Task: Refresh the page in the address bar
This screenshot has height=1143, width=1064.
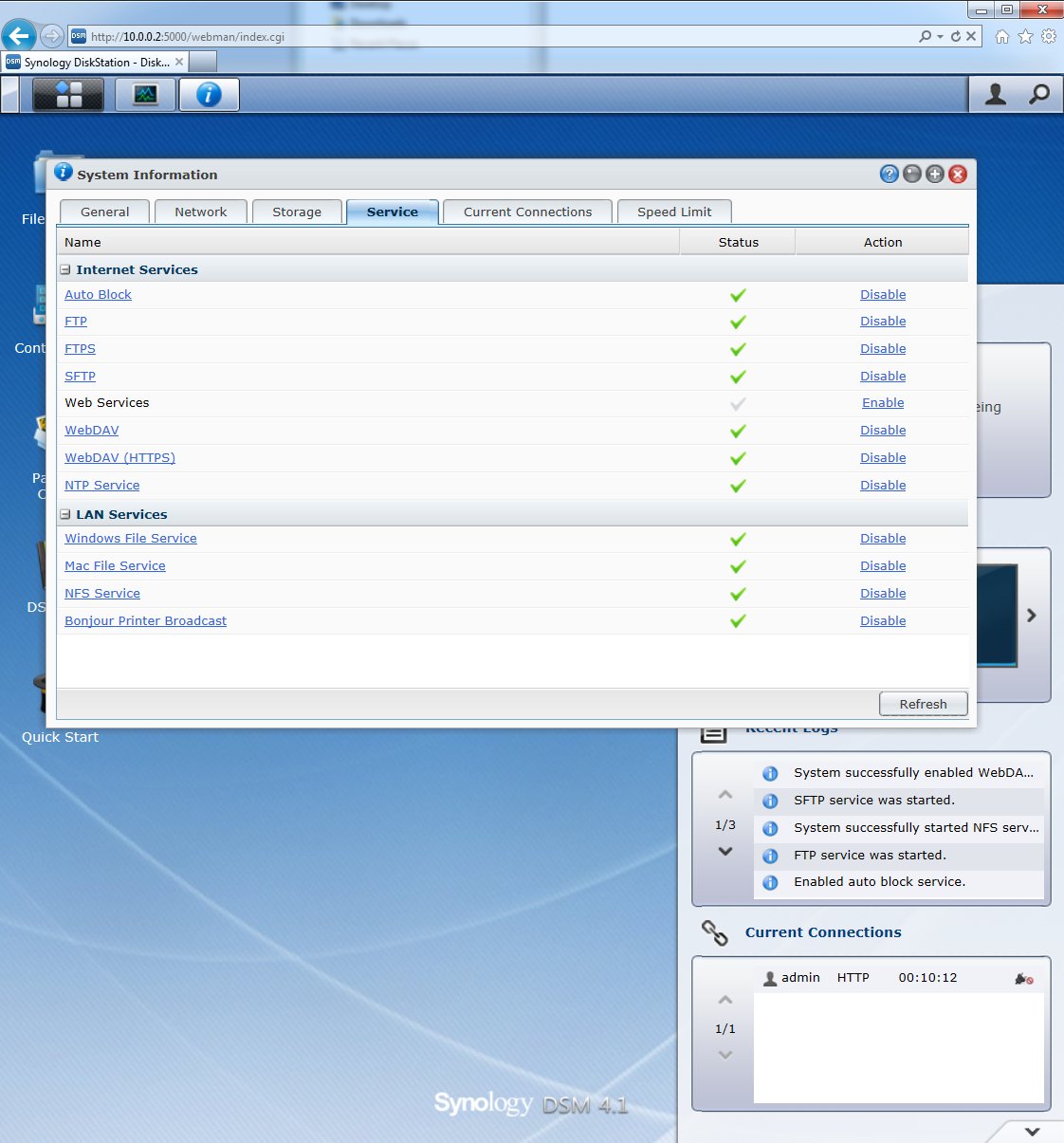Action: (956, 36)
